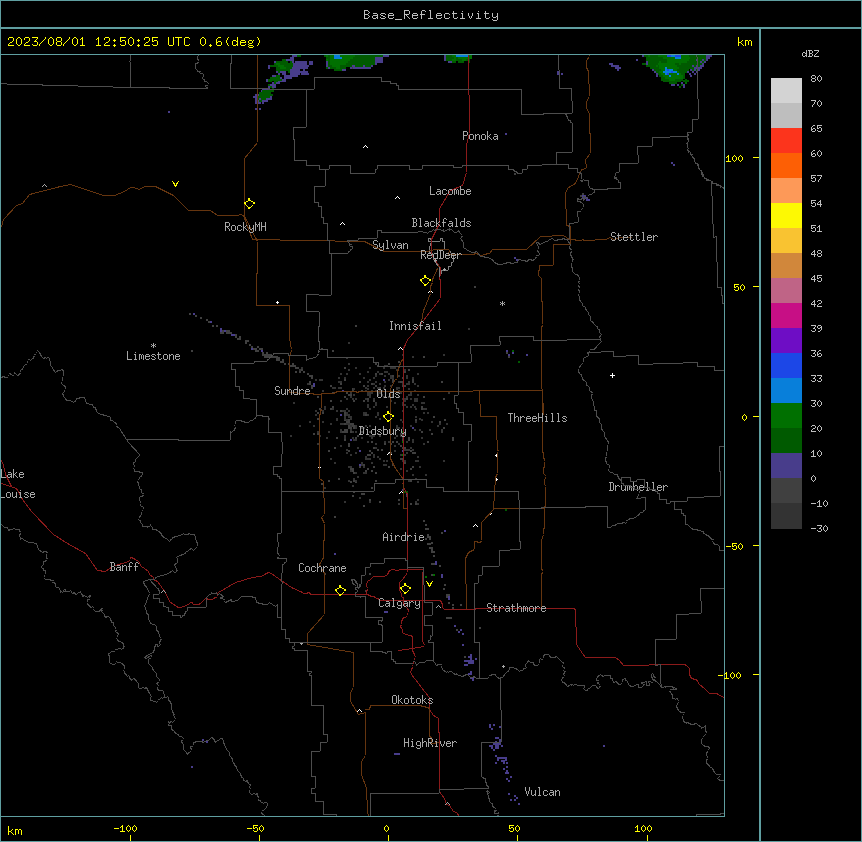Viewport: 862px width, 842px height.
Task: Click the Drumheller label
Action: point(638,487)
